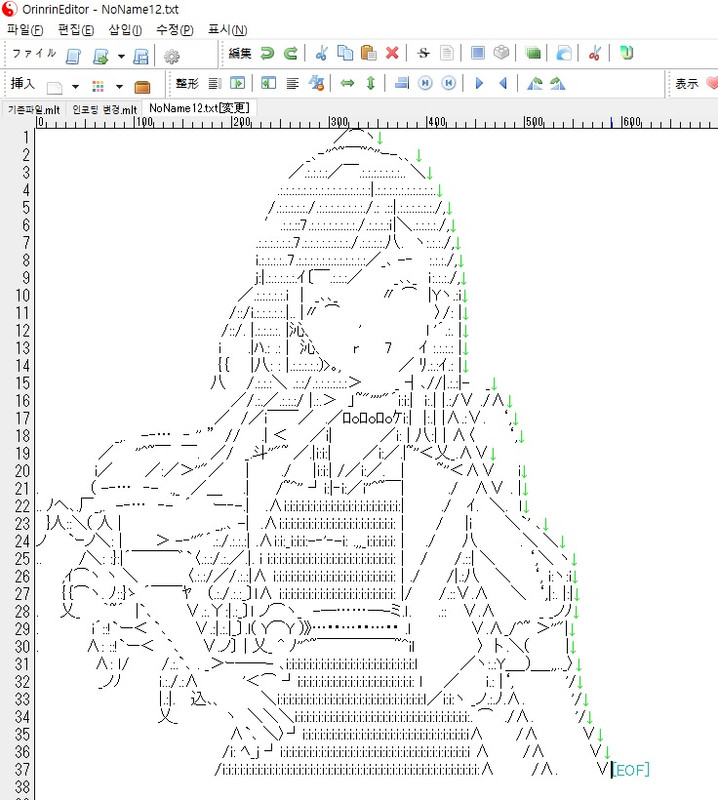
Task: Click the open file icon with green arrow
Action: click(x=101, y=56)
